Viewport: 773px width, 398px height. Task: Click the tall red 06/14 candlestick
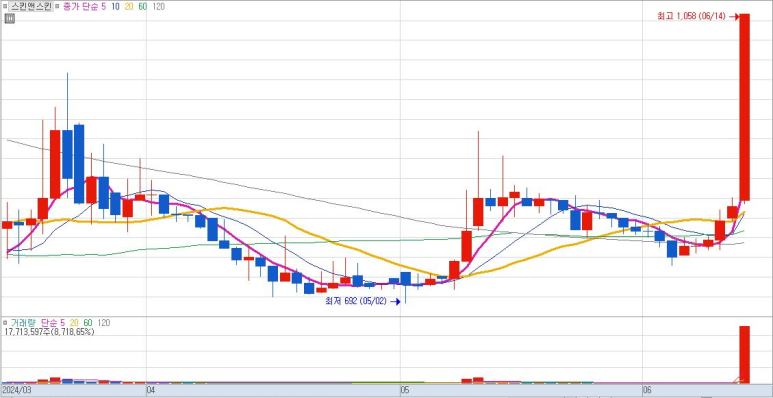coord(744,107)
